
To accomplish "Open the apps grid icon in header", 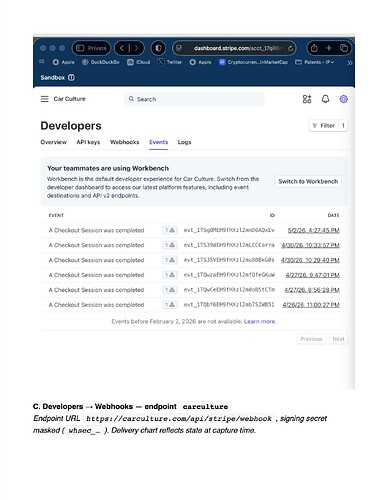I will click(307, 99).
